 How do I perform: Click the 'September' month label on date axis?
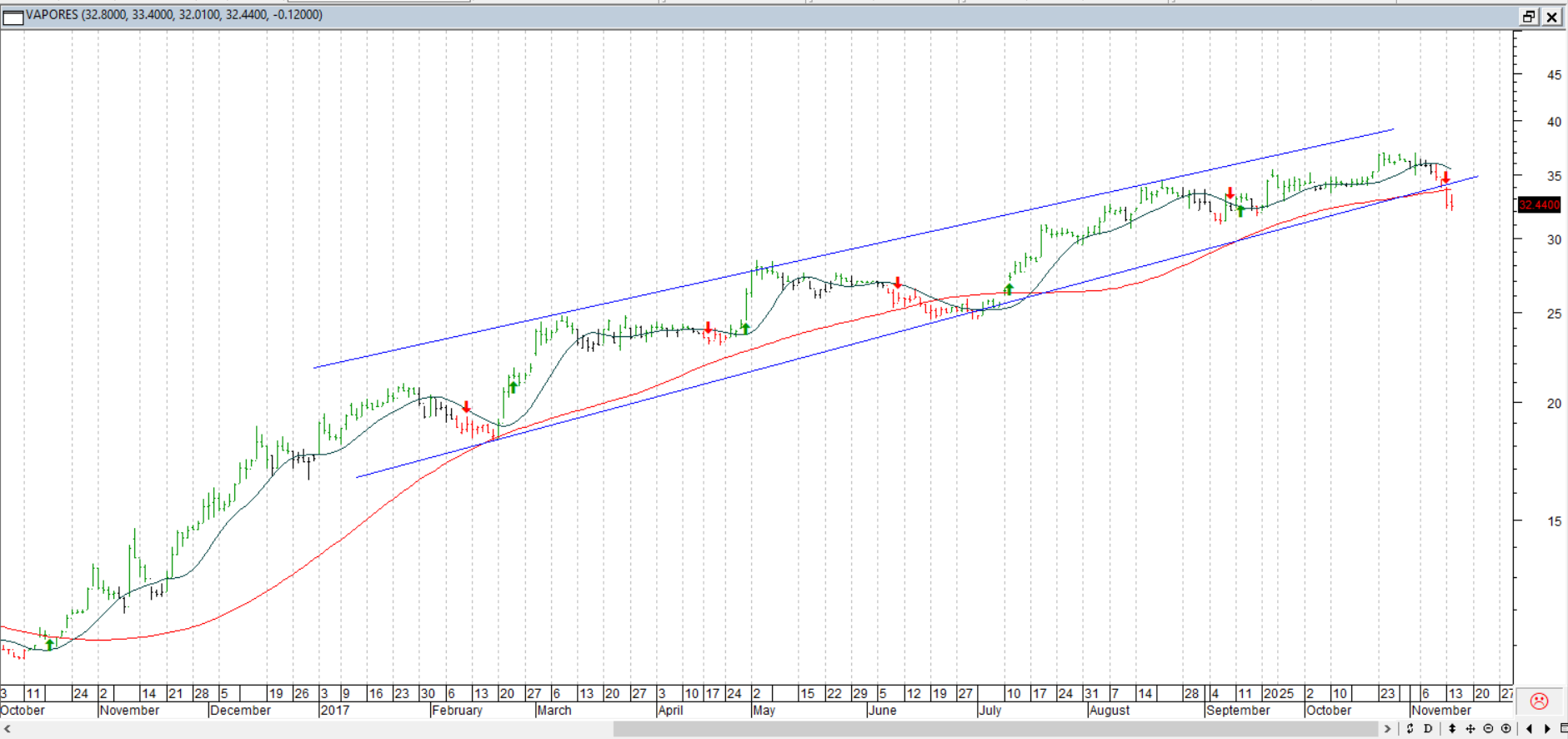[x=1239, y=711]
